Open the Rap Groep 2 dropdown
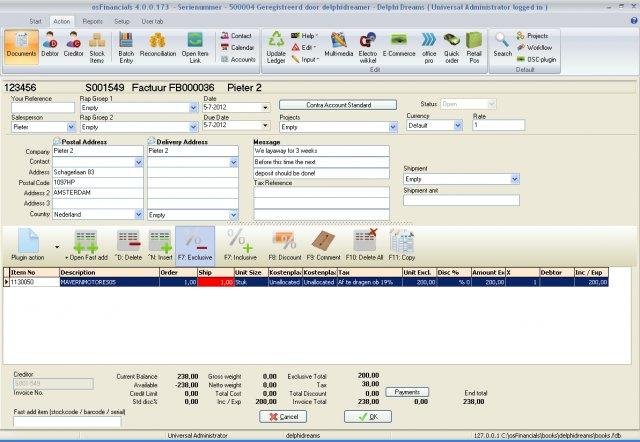Image resolution: width=640 pixels, height=442 pixels. pyautogui.click(x=193, y=127)
